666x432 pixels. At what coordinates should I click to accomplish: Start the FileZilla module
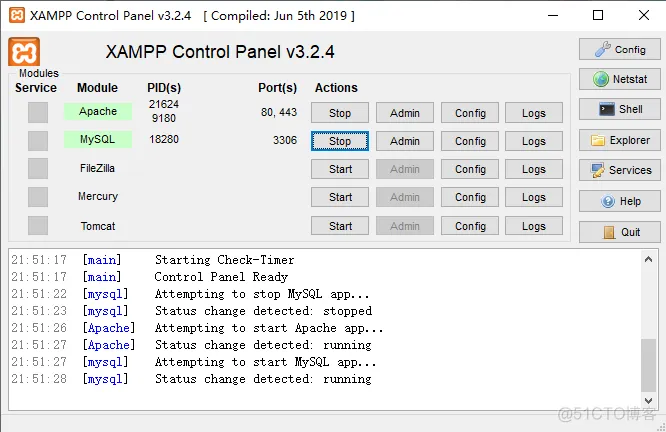pos(340,169)
